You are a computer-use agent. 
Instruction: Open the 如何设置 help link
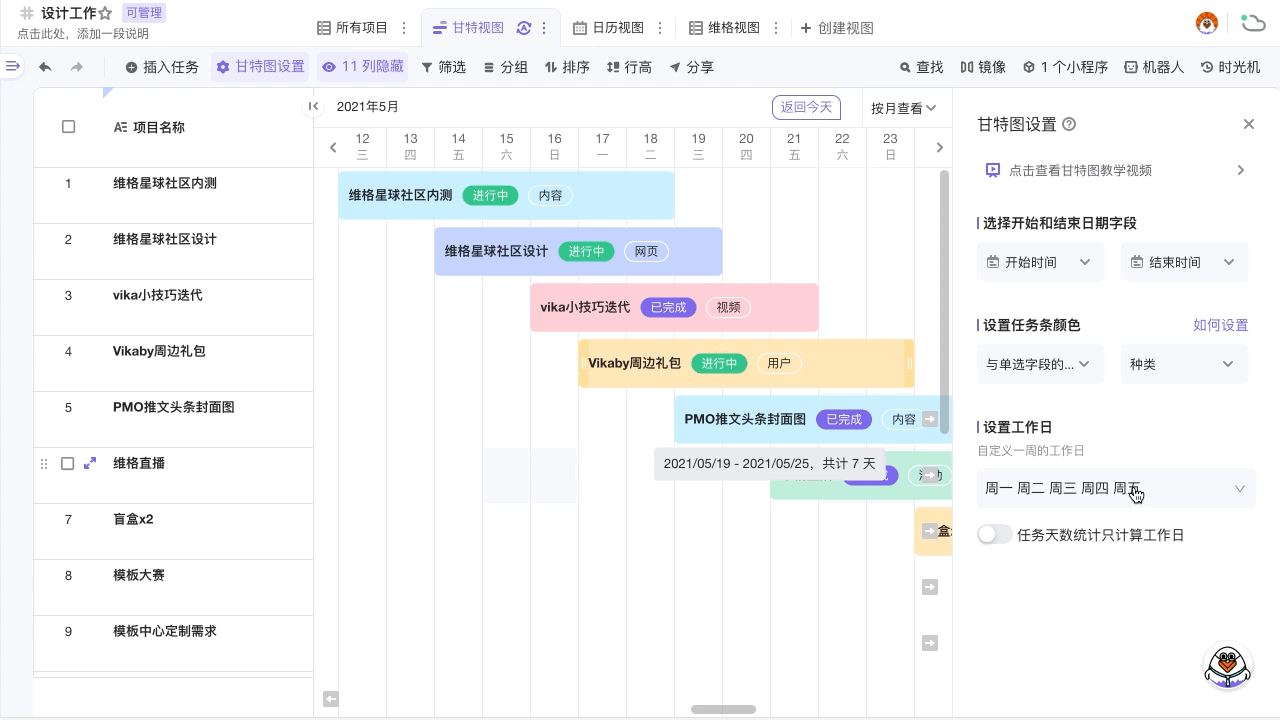coord(1220,325)
